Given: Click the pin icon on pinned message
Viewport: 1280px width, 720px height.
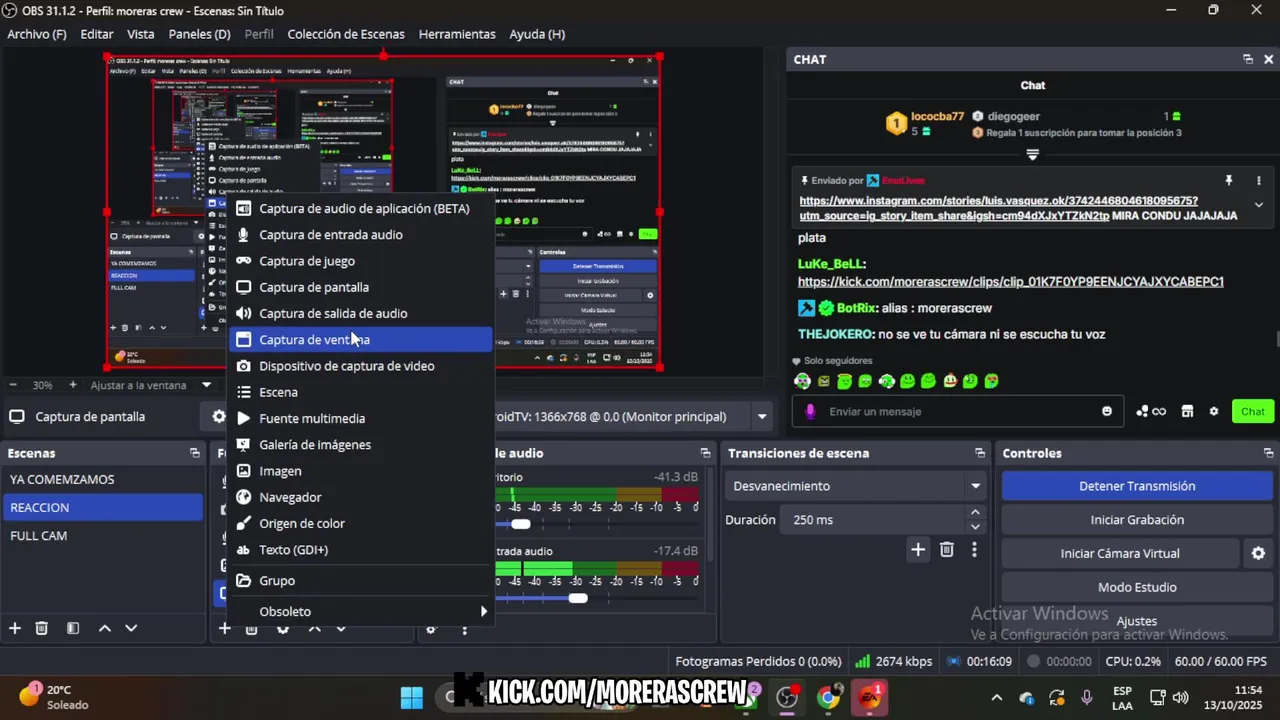Looking at the screenshot, I should click(1229, 181).
